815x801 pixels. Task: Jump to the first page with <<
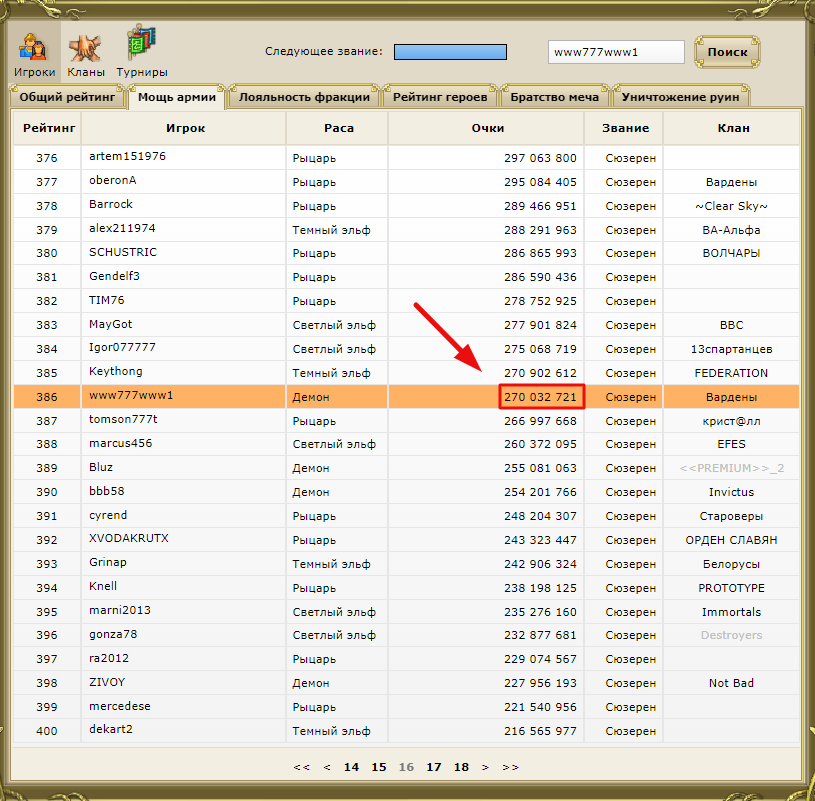(301, 767)
